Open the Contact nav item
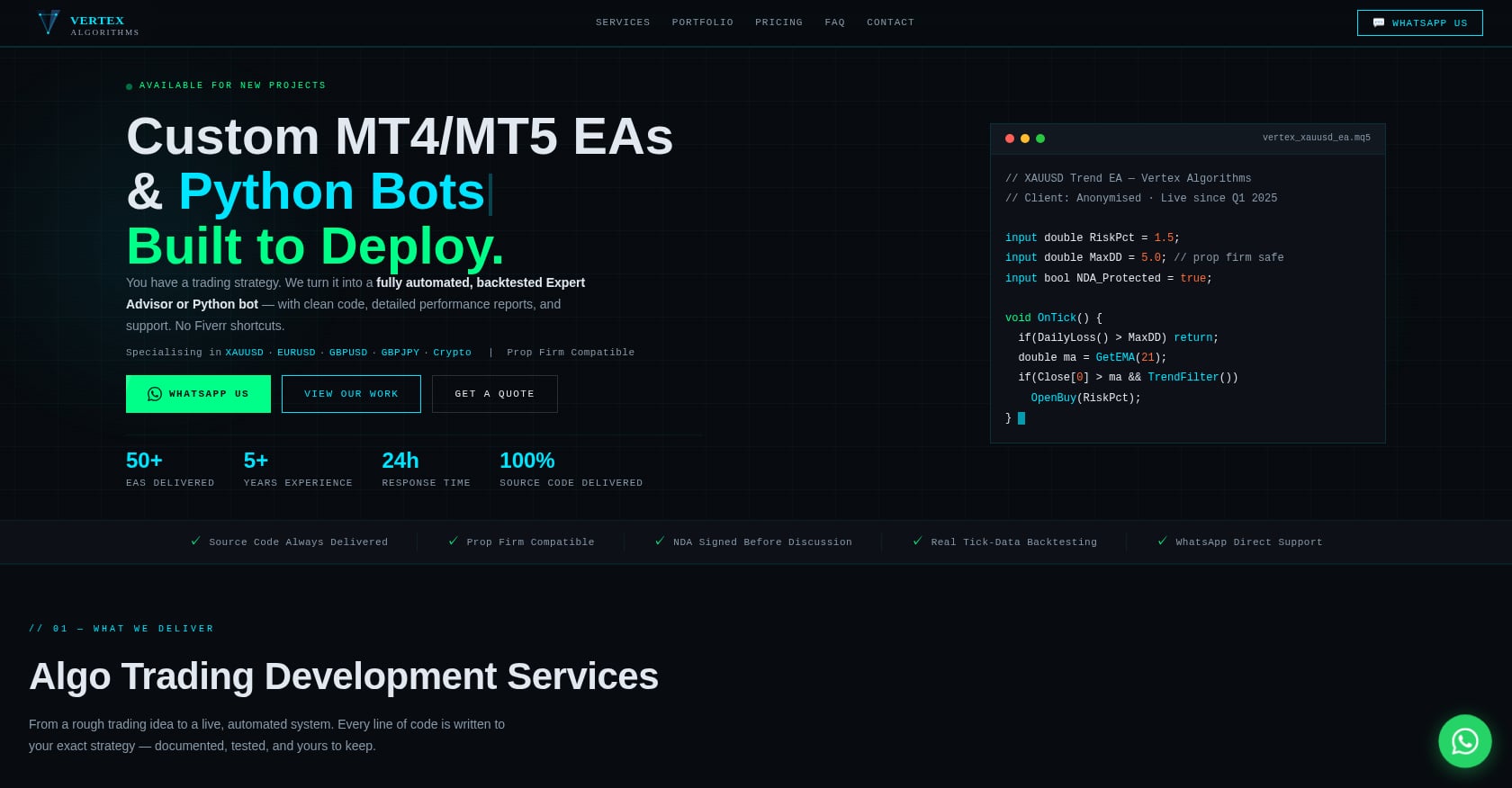This screenshot has height=788, width=1512. (891, 22)
